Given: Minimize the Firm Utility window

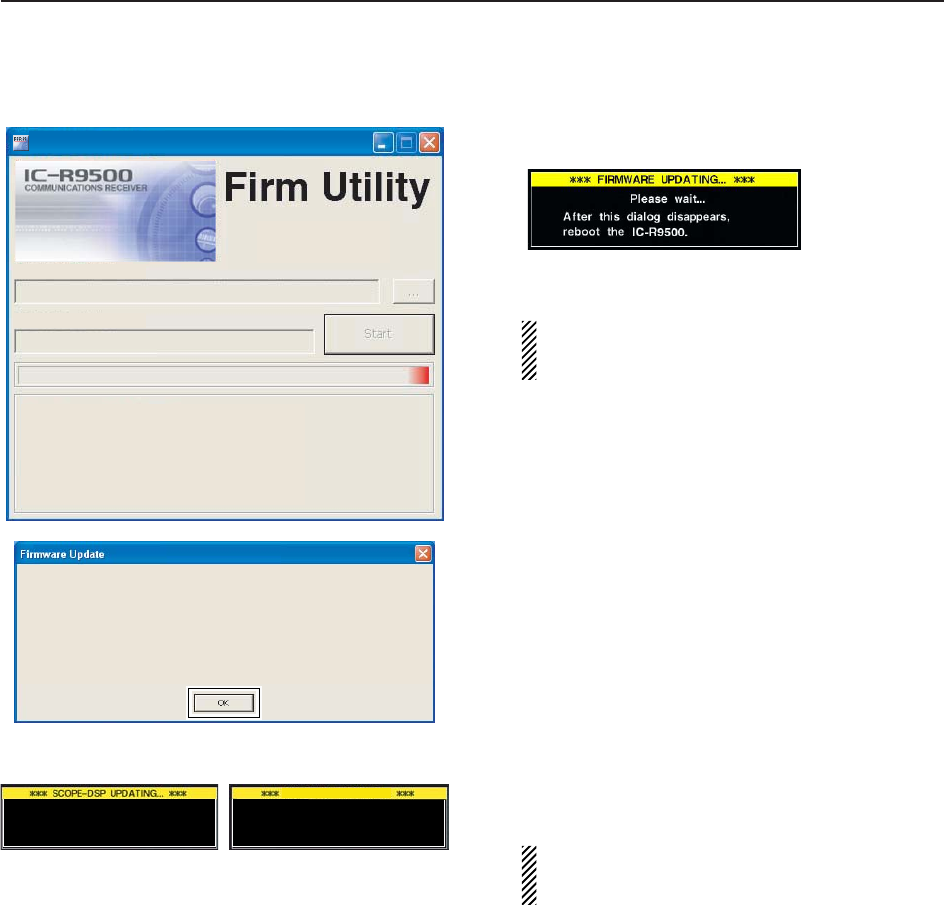Looking at the screenshot, I should coord(383,143).
